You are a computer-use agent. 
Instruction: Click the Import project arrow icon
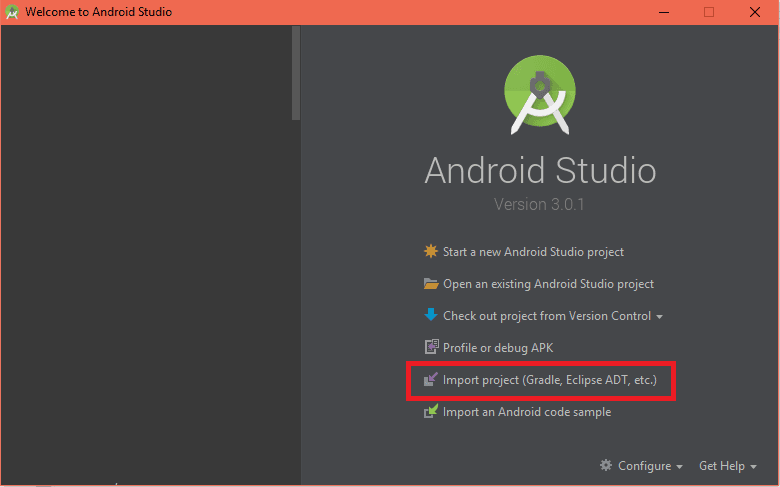pyautogui.click(x=431, y=380)
